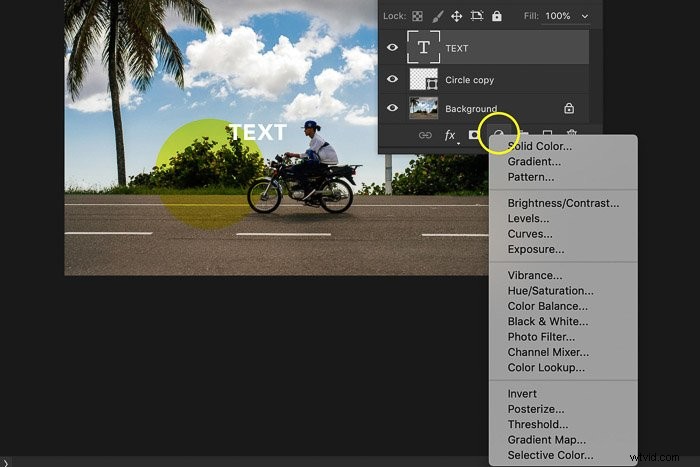Add a Hue/Saturation... adjustment layer
Viewport: 700px width, 467px height.
coord(550,291)
